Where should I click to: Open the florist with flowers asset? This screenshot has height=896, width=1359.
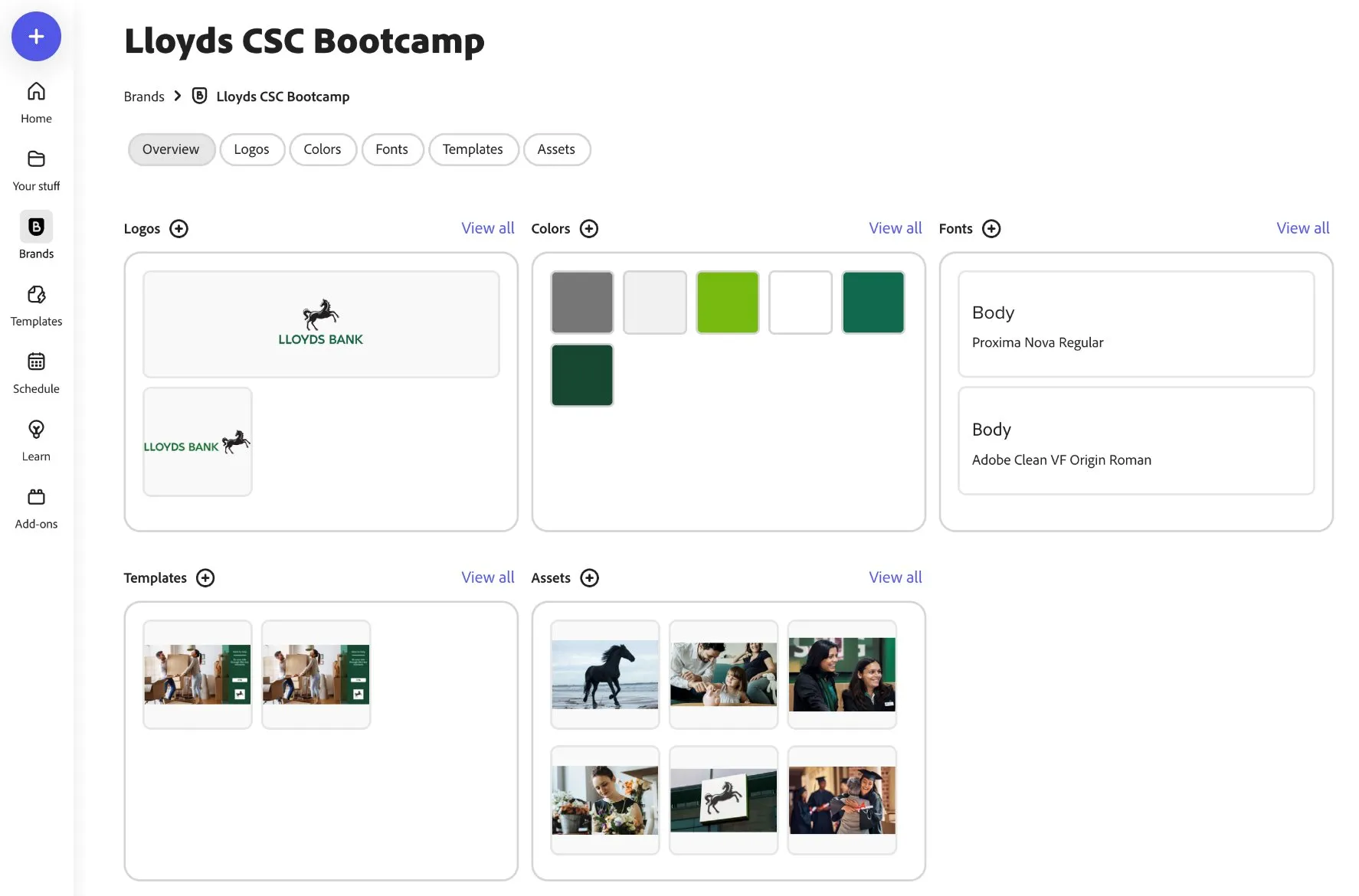point(605,800)
